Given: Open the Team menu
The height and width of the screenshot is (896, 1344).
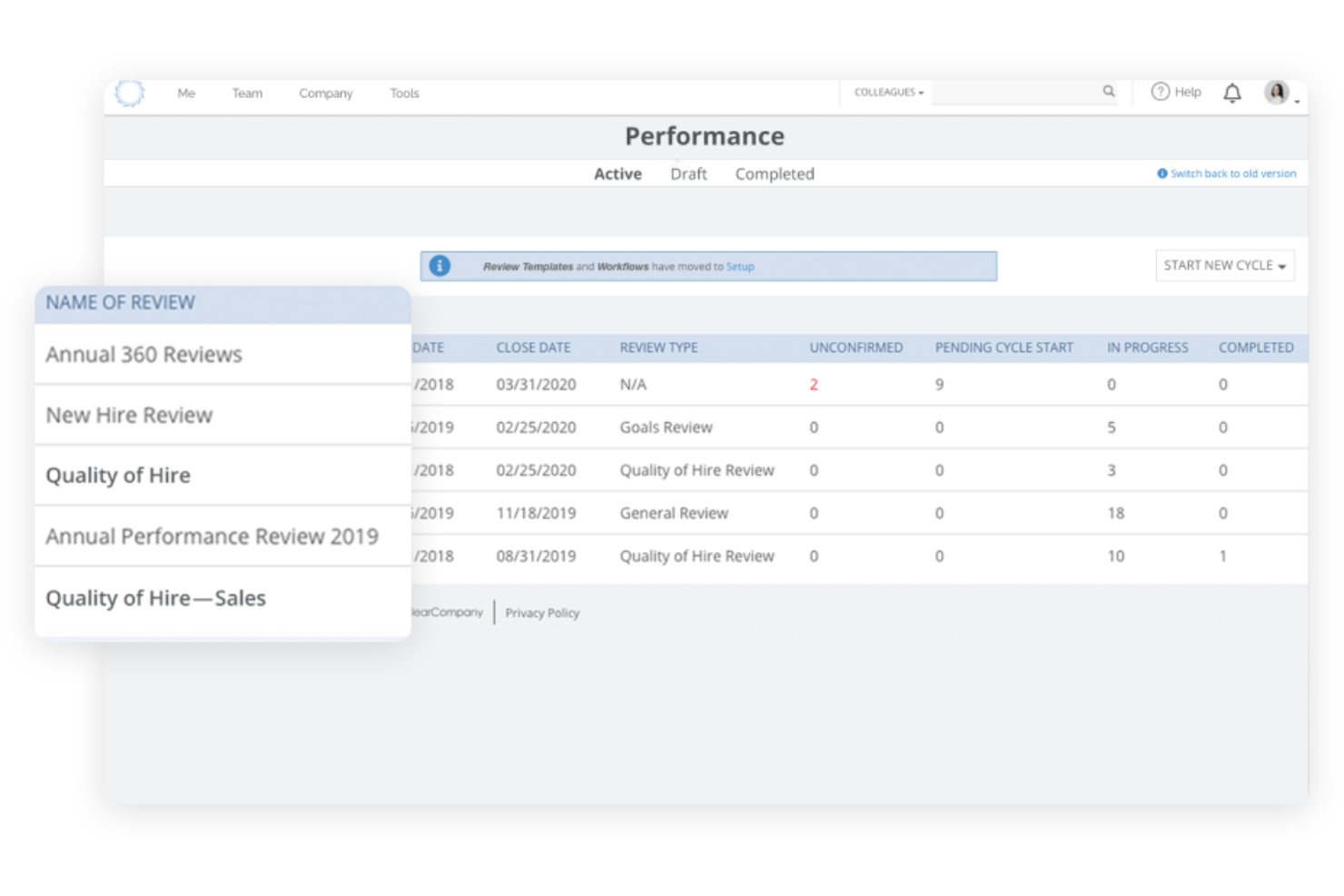Looking at the screenshot, I should click(x=247, y=93).
